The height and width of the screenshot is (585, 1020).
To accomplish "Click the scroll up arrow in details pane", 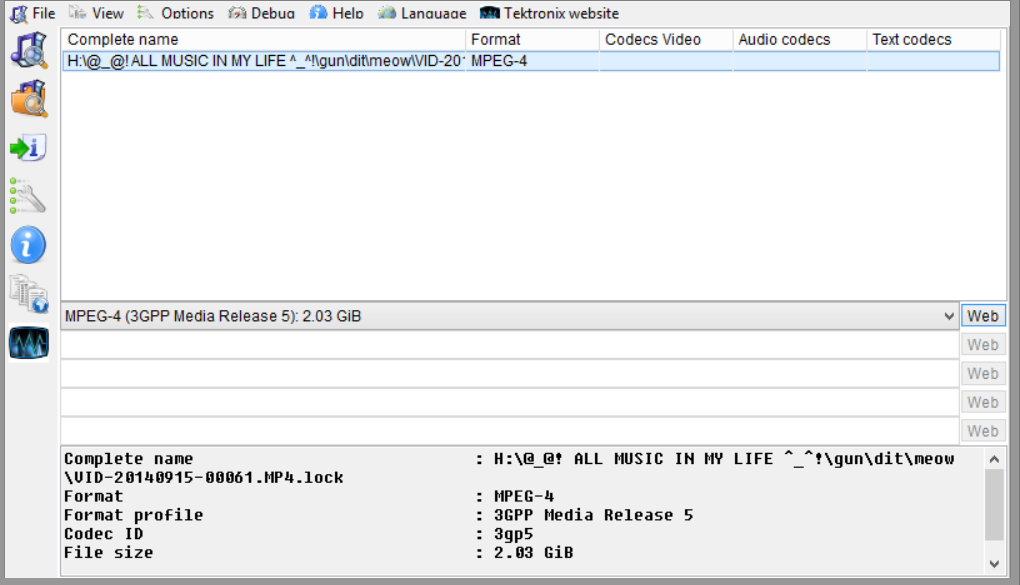I will pos(994,459).
